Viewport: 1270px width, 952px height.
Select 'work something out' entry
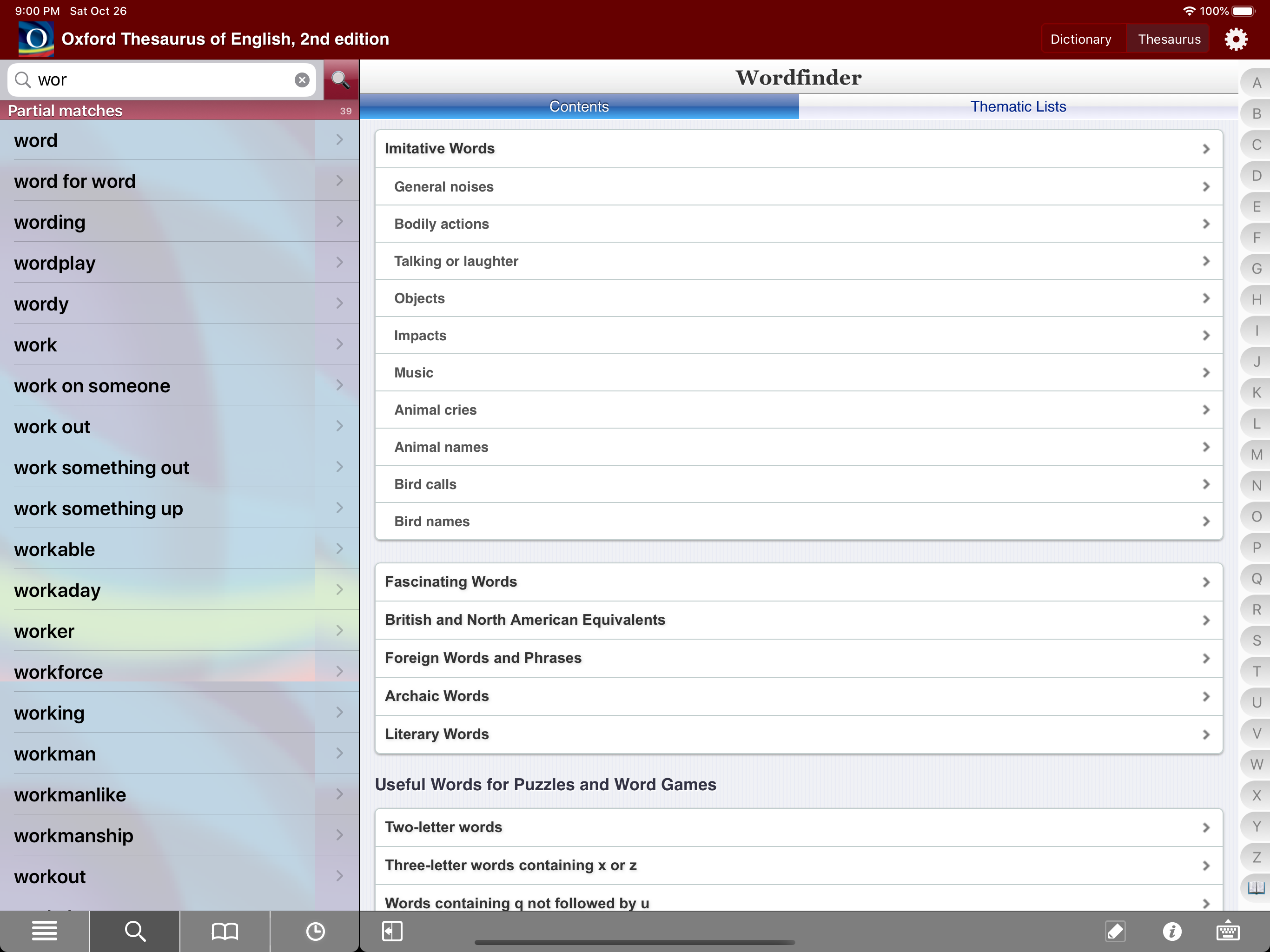click(179, 467)
